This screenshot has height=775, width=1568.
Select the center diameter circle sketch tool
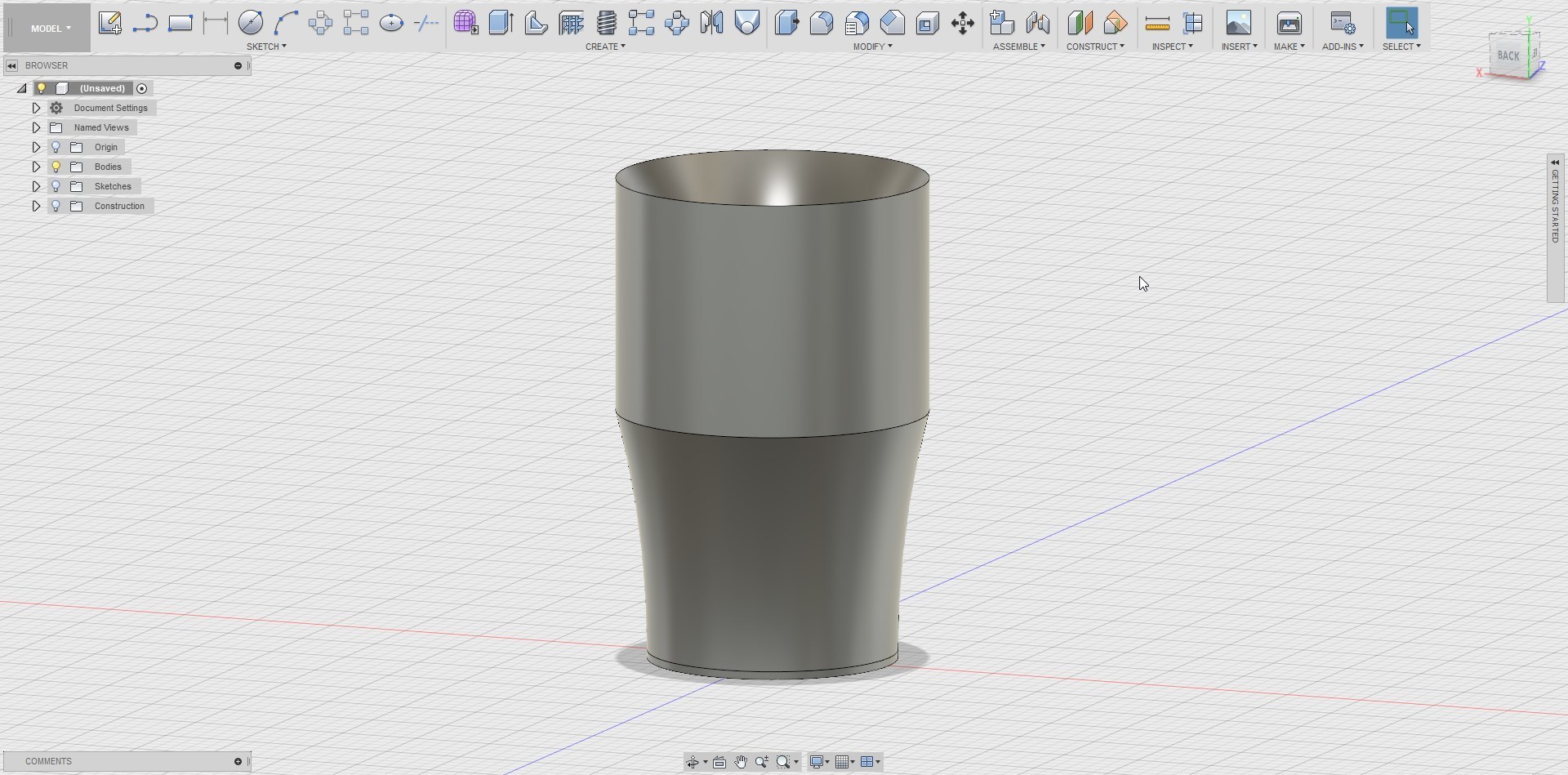(x=251, y=23)
